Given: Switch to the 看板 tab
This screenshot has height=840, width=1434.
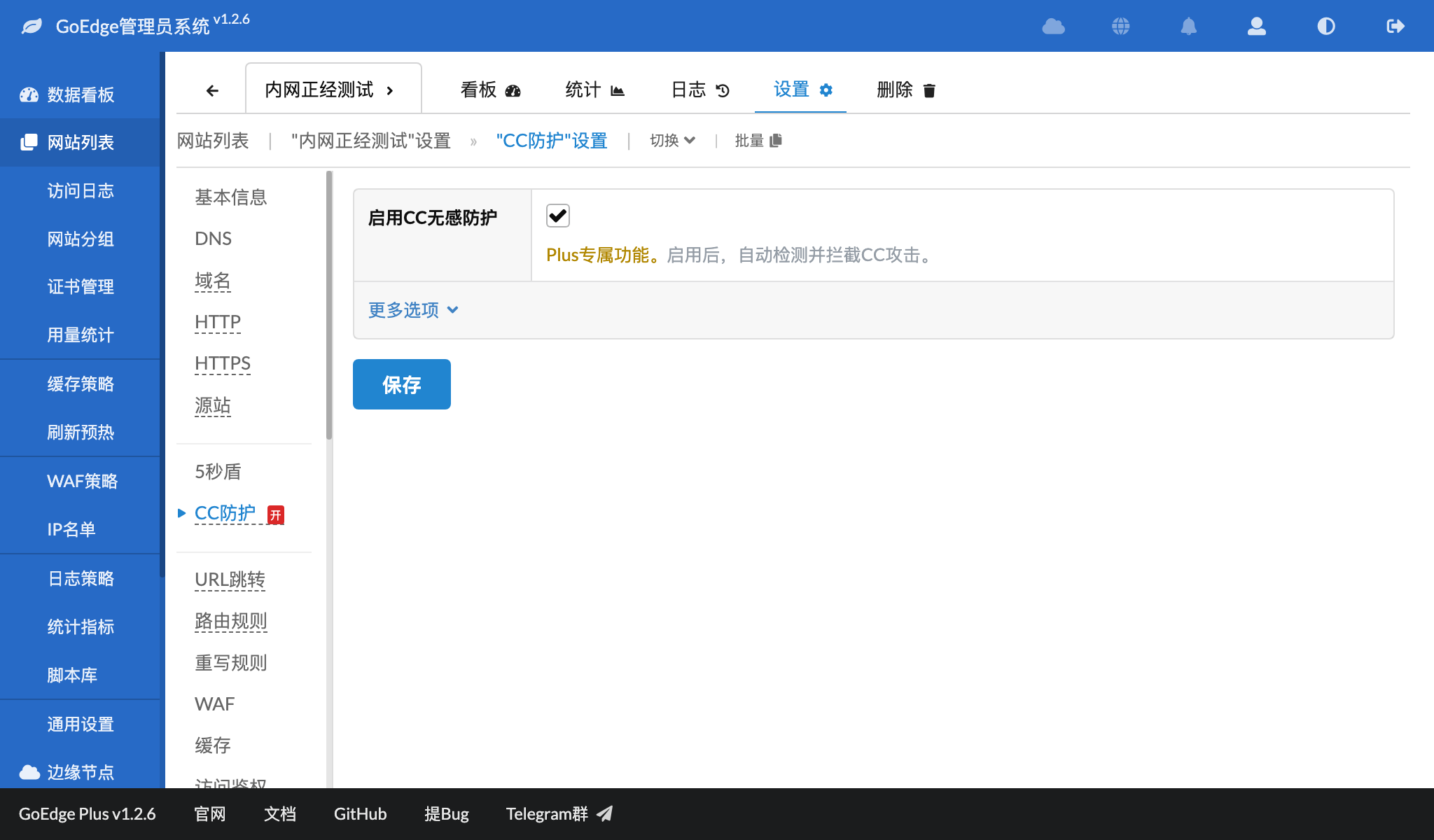Looking at the screenshot, I should click(x=491, y=90).
